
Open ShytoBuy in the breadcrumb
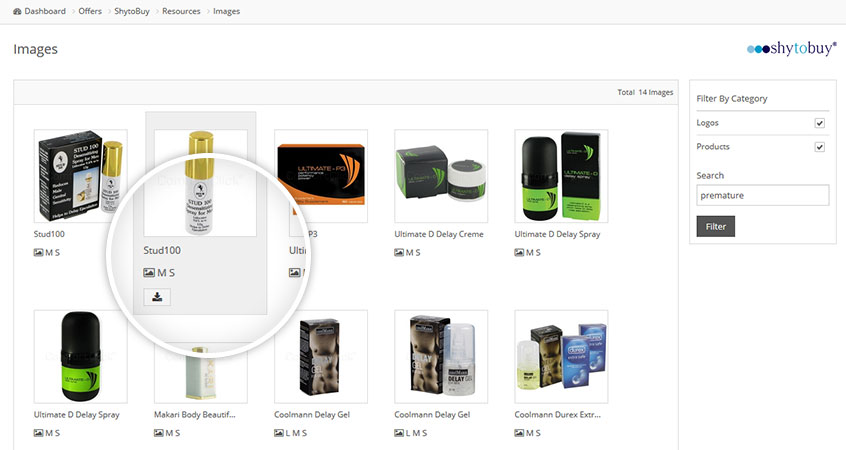(132, 11)
